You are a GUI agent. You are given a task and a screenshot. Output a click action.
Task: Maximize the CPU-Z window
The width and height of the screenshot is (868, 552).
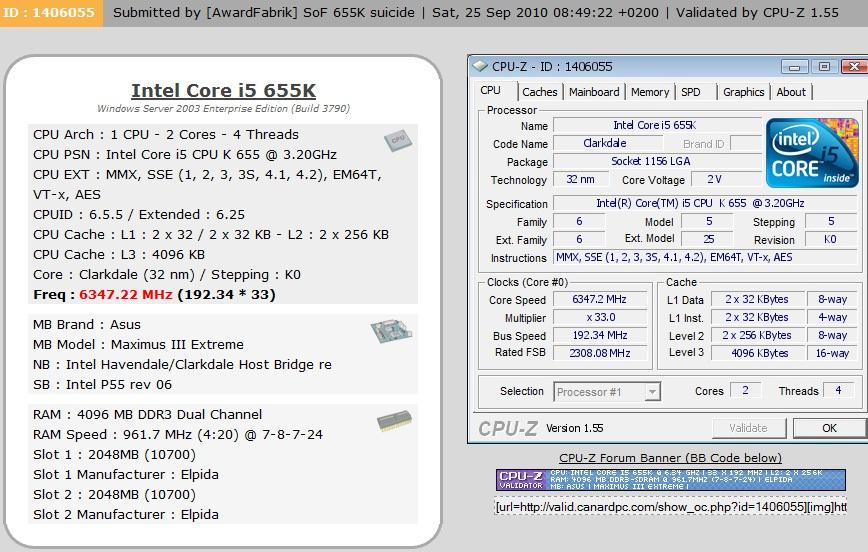pos(824,67)
